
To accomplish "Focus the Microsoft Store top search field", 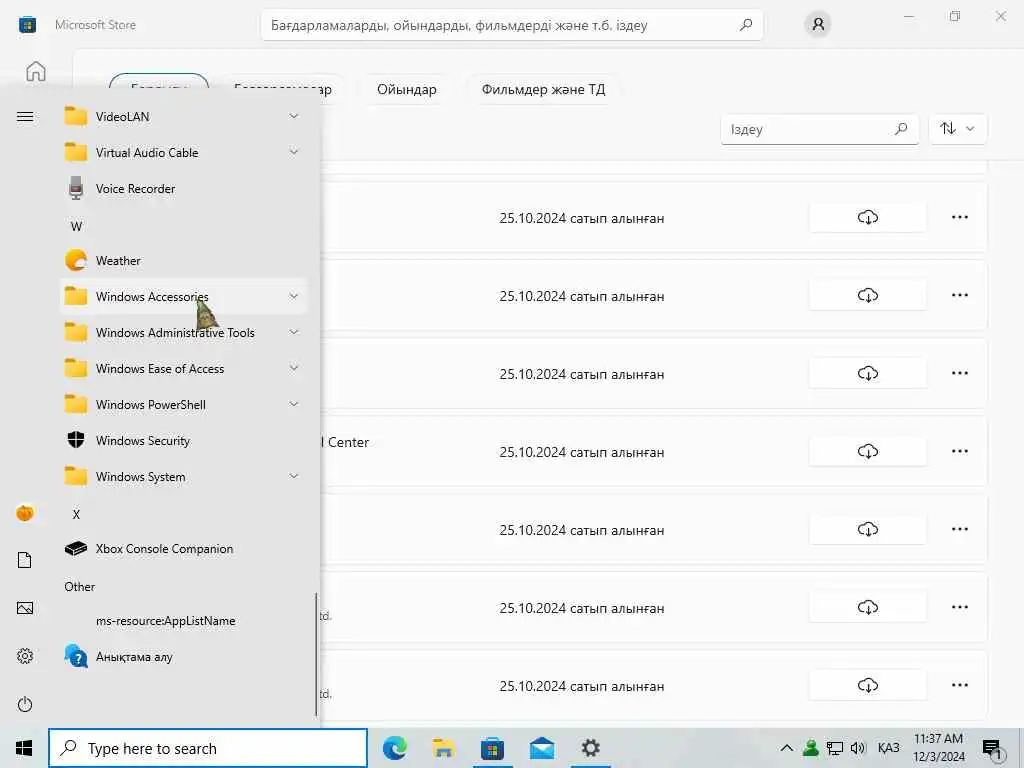I will click(511, 25).
